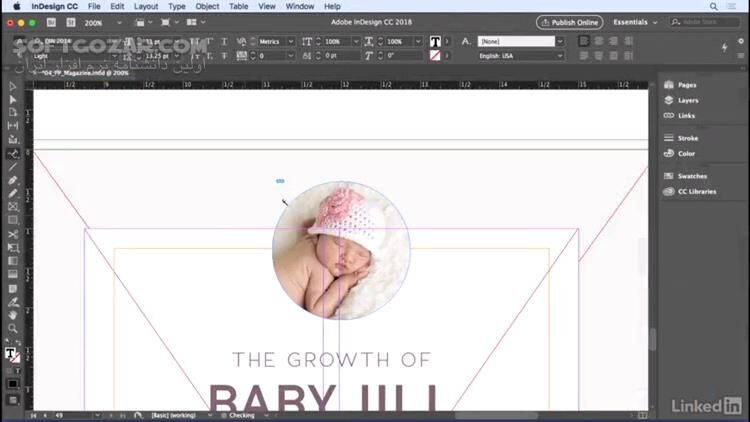Choose the Scissors tool

[13, 234]
